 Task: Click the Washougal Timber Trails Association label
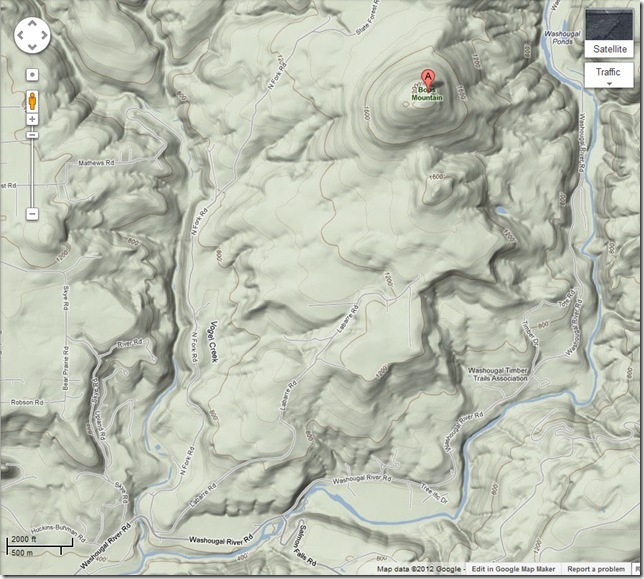497,374
